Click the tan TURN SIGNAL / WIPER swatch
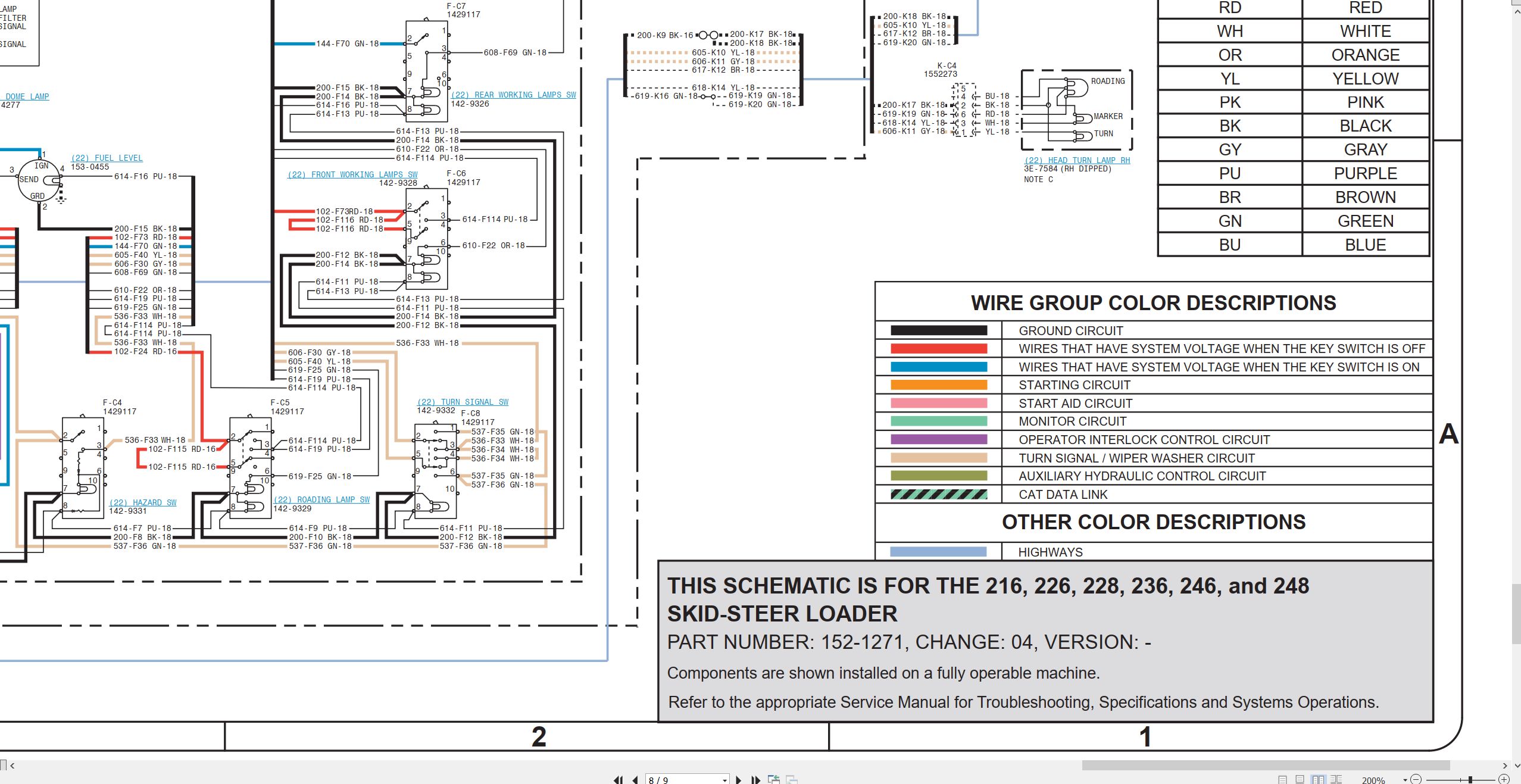This screenshot has width=1521, height=784. (x=939, y=458)
